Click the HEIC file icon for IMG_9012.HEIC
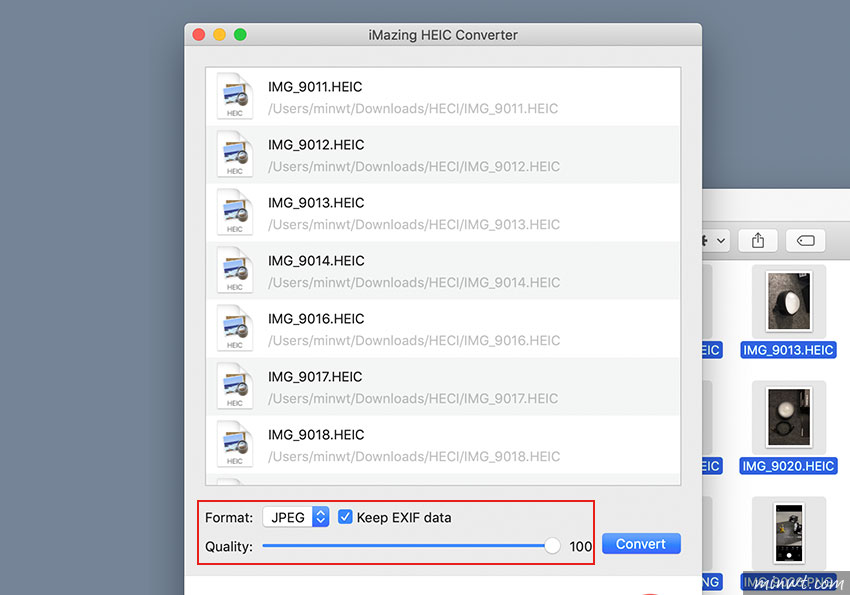 click(x=235, y=154)
